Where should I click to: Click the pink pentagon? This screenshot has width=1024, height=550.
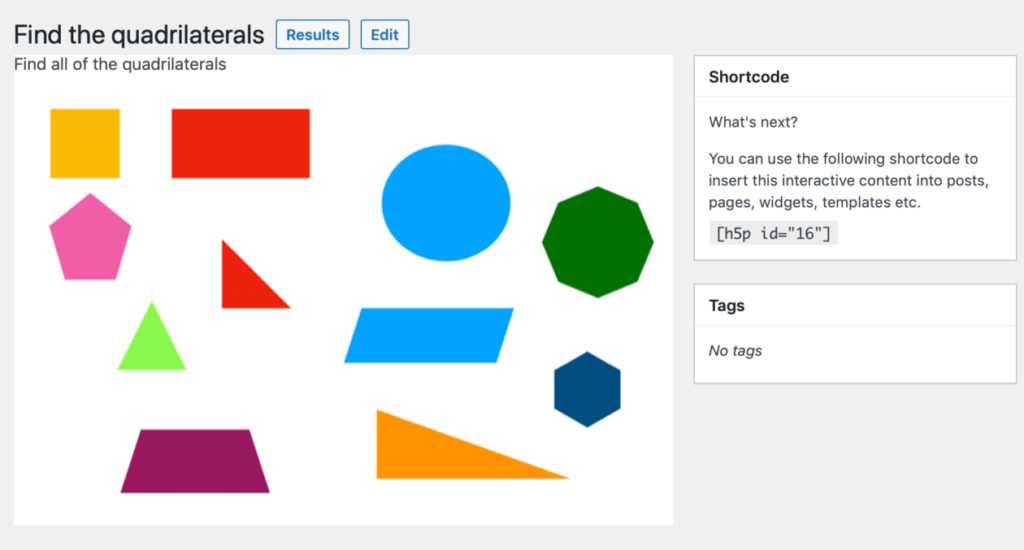point(90,240)
